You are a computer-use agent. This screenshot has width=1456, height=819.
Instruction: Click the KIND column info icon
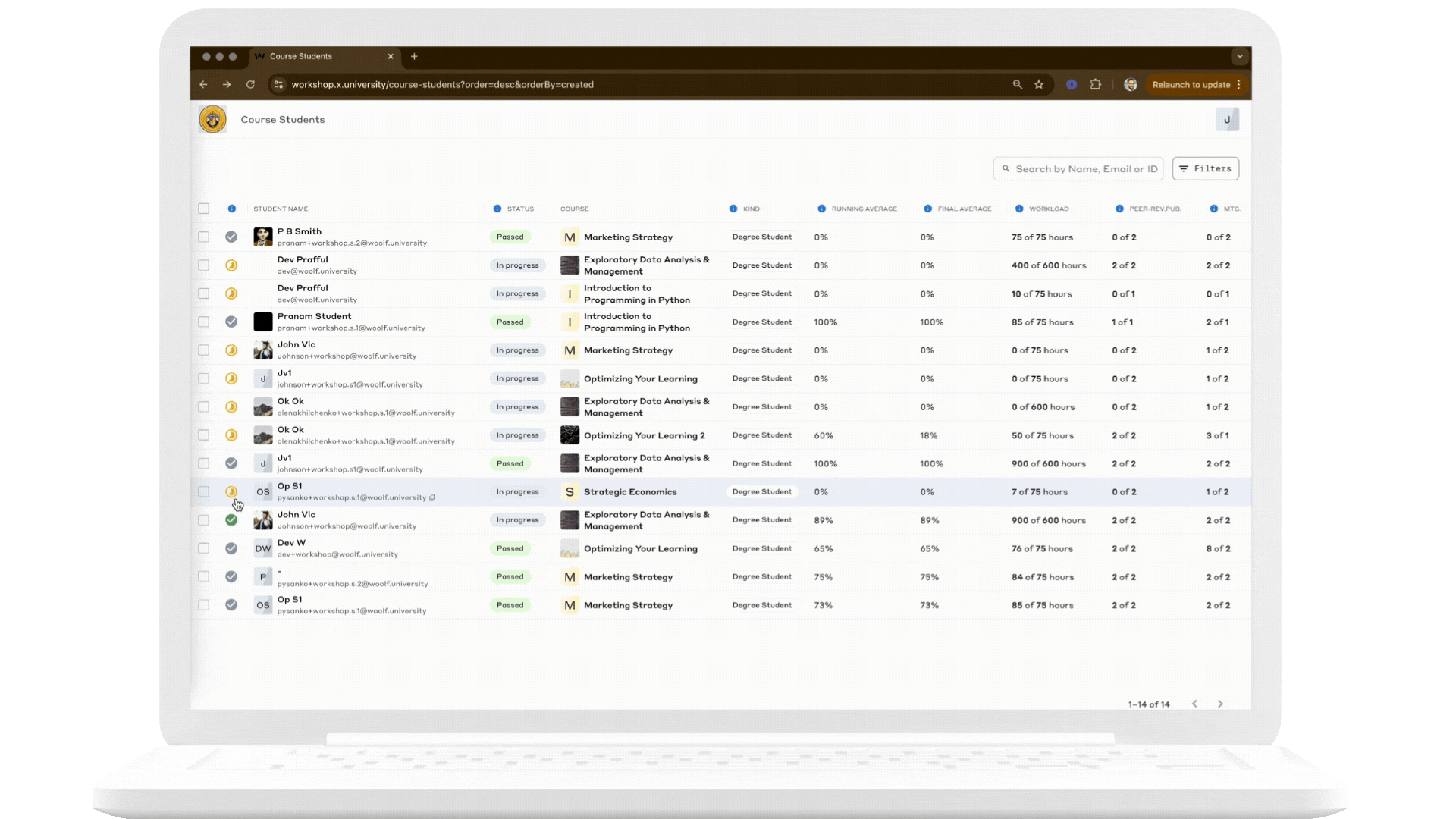click(x=733, y=209)
